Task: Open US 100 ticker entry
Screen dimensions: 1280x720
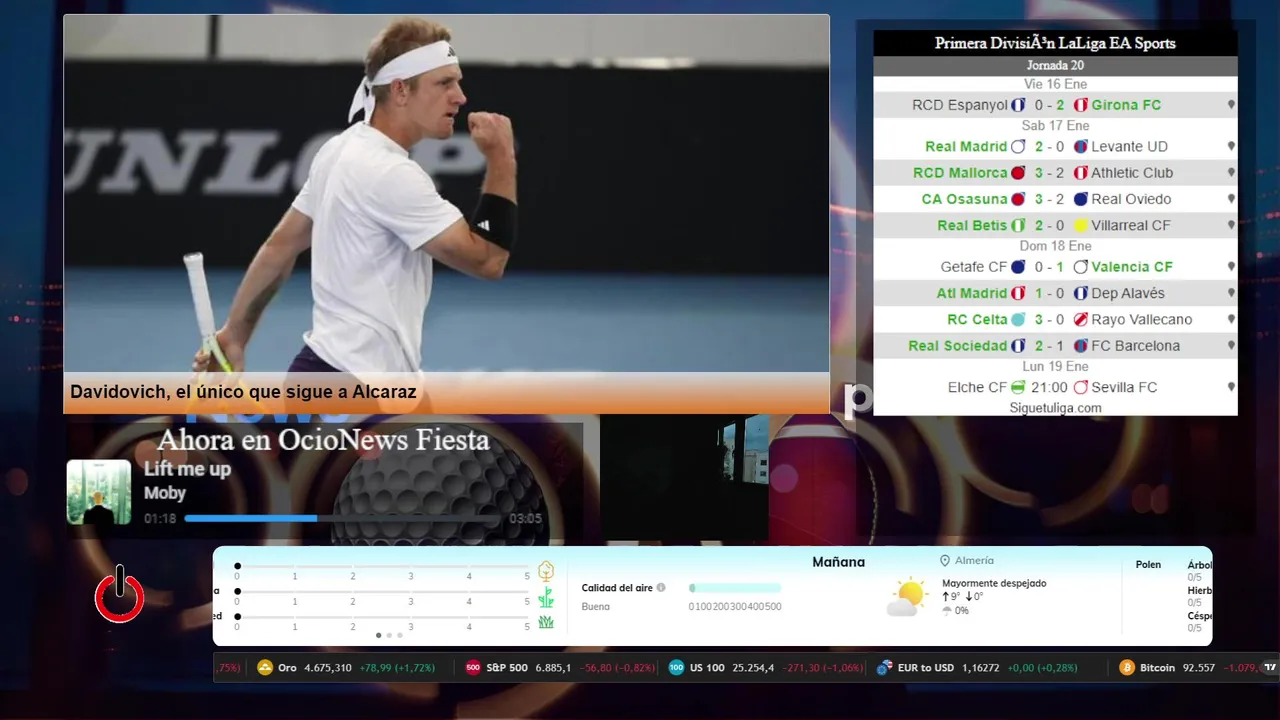Action: click(x=767, y=668)
